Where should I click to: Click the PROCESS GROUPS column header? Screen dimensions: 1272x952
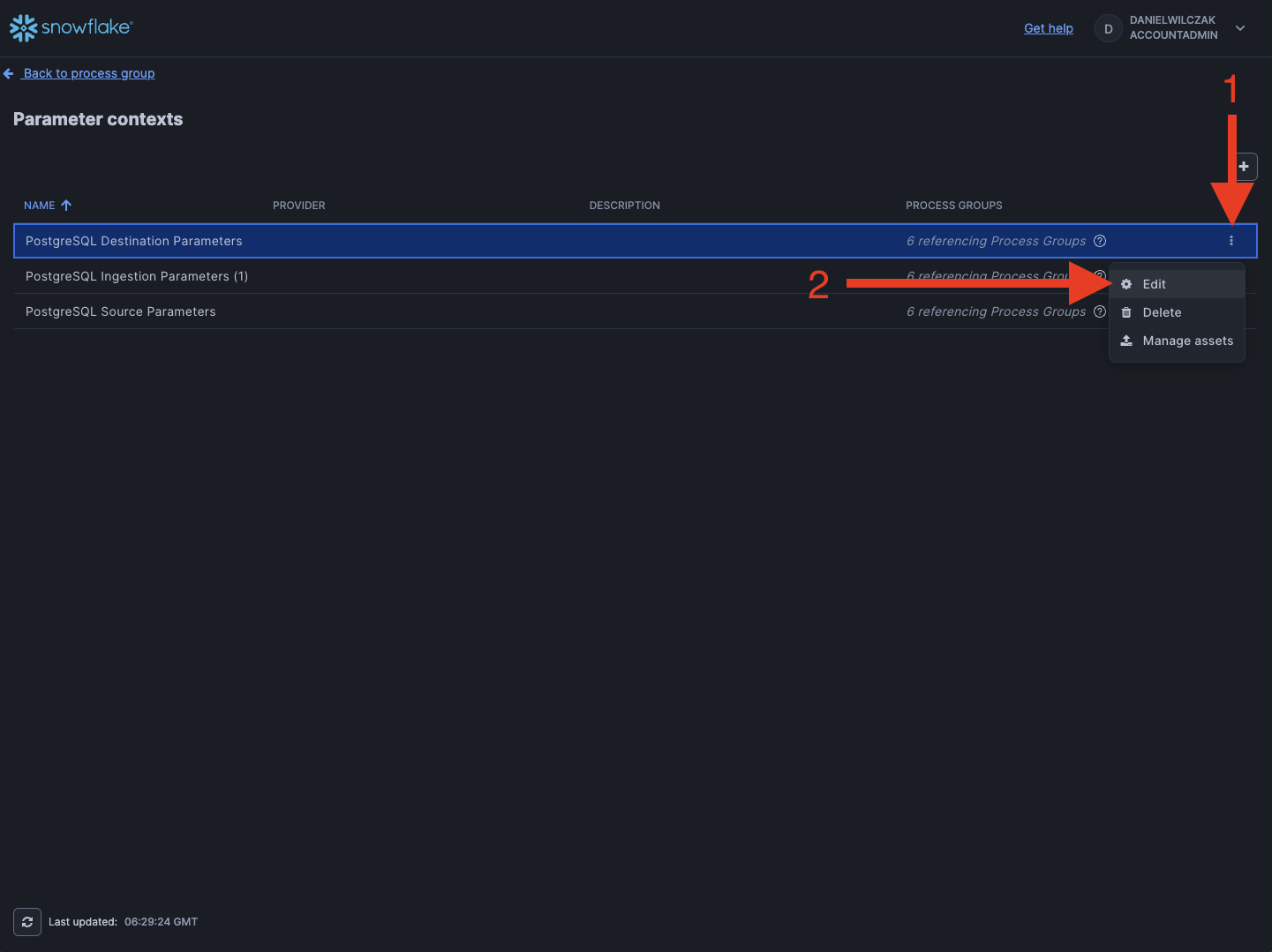953,206
